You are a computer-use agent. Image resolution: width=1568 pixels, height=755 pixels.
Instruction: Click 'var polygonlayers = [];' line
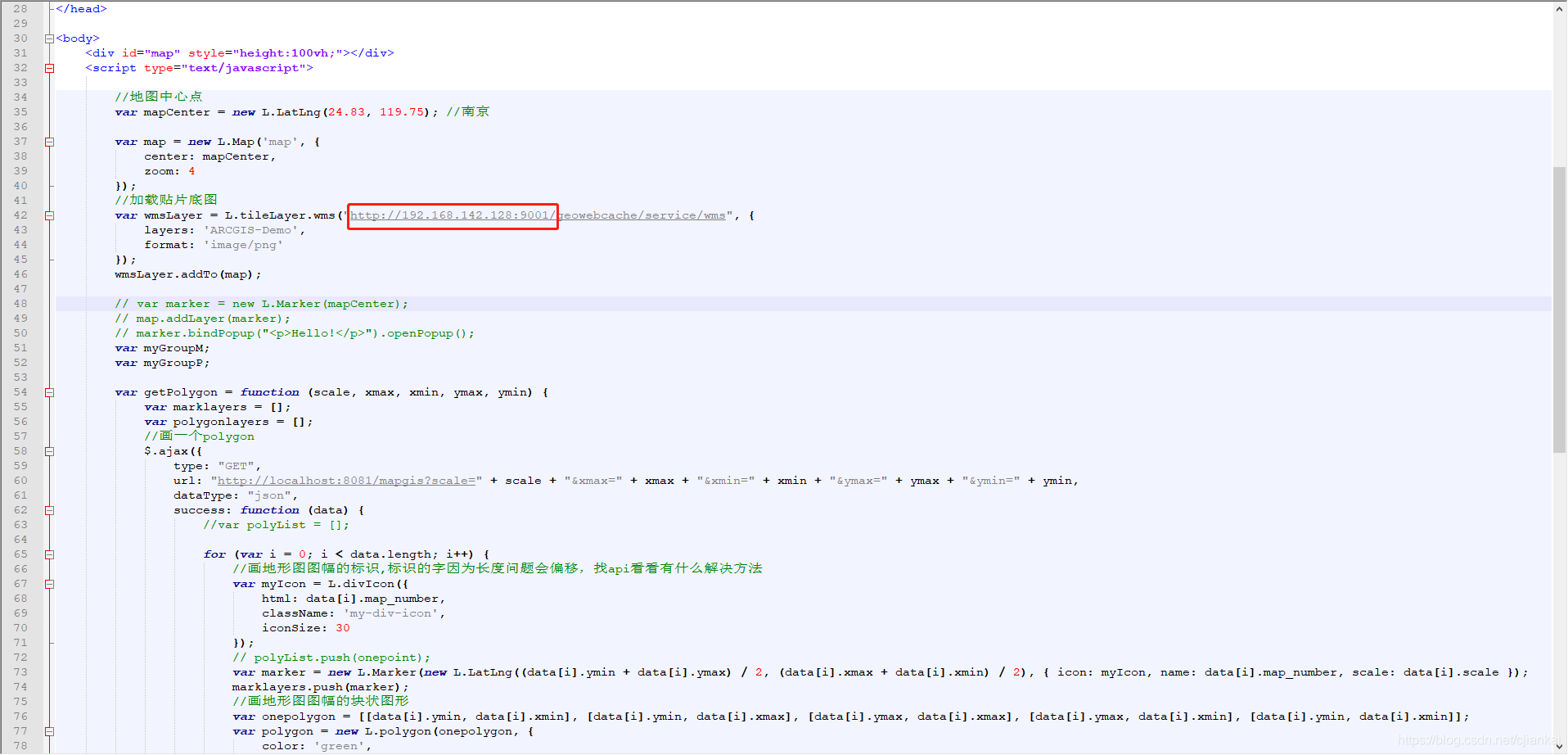(x=228, y=422)
